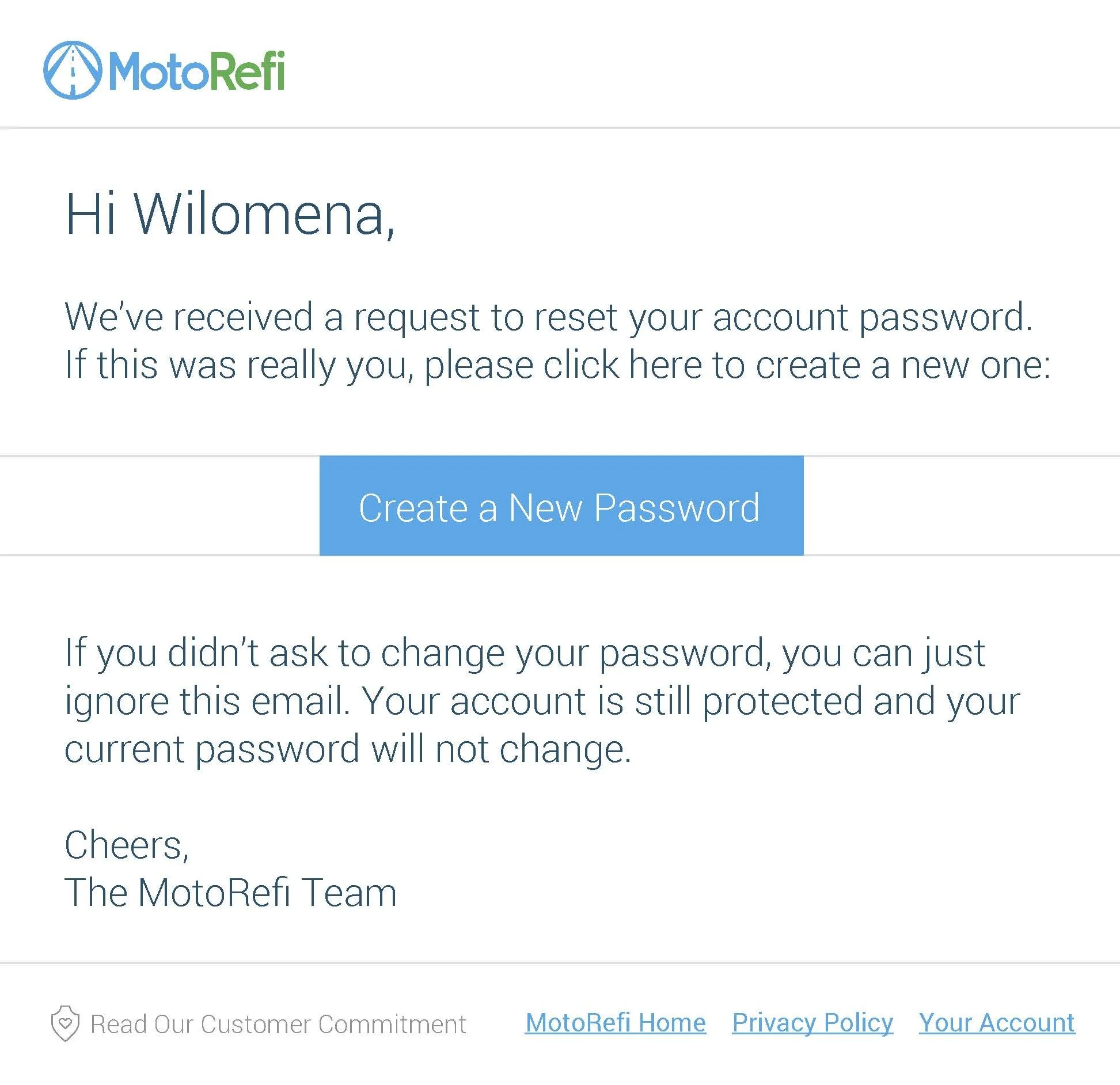The width and height of the screenshot is (1120, 1085).
Task: Click the "Hi Wilomena," greeting
Action: click(x=230, y=214)
